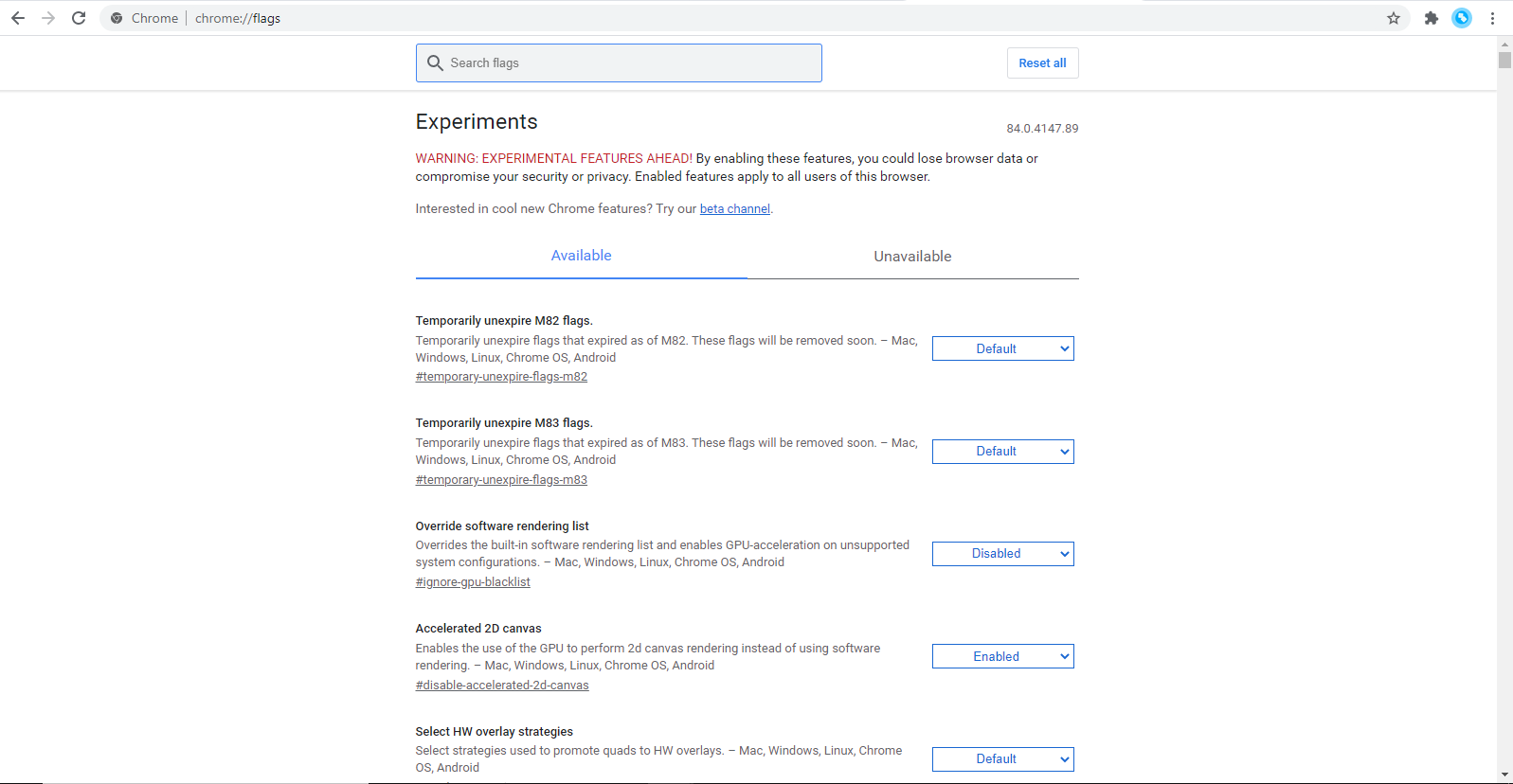
Task: Follow the beta channel link
Action: [x=734, y=209]
